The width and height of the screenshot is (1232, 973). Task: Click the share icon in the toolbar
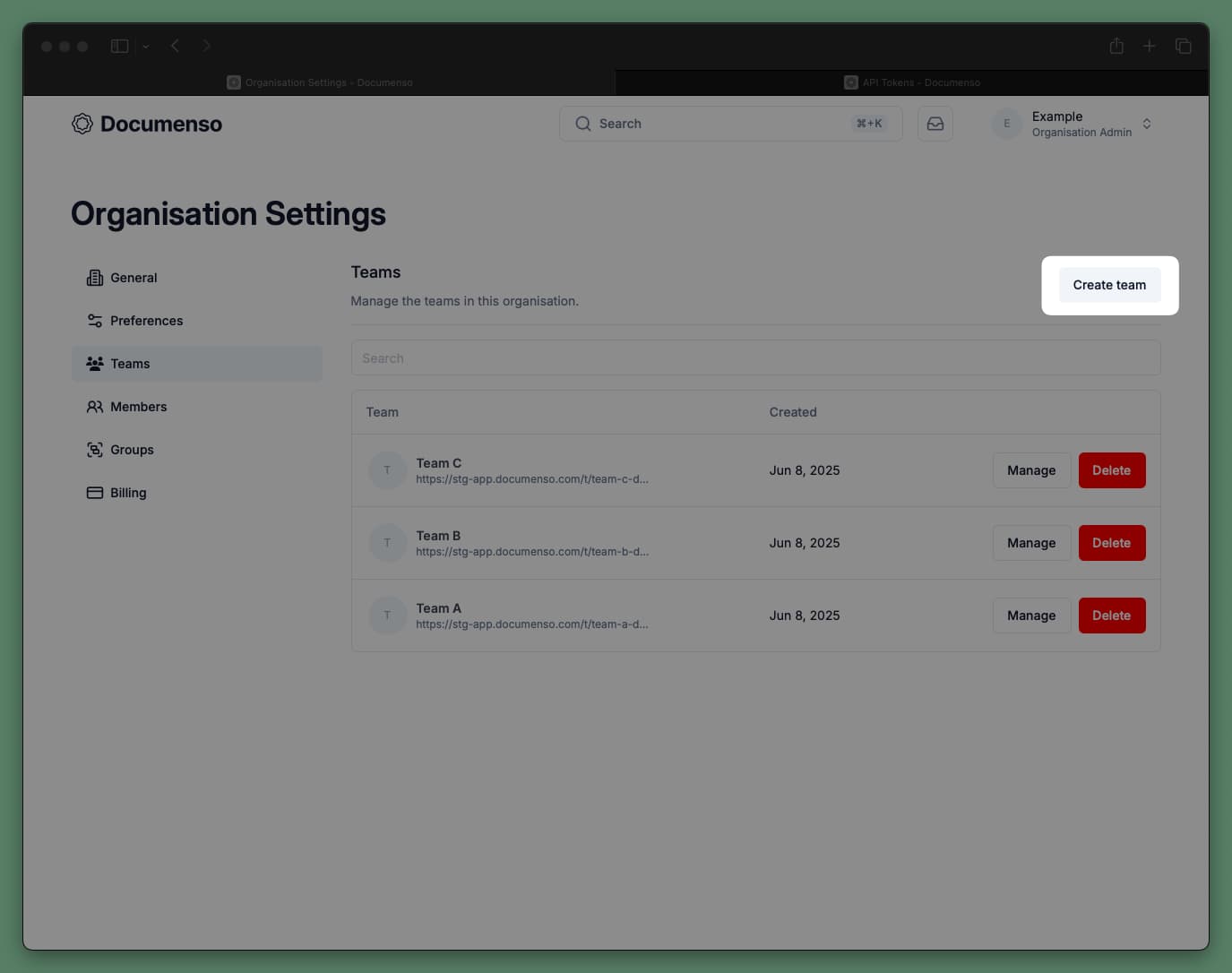pos(1116,45)
